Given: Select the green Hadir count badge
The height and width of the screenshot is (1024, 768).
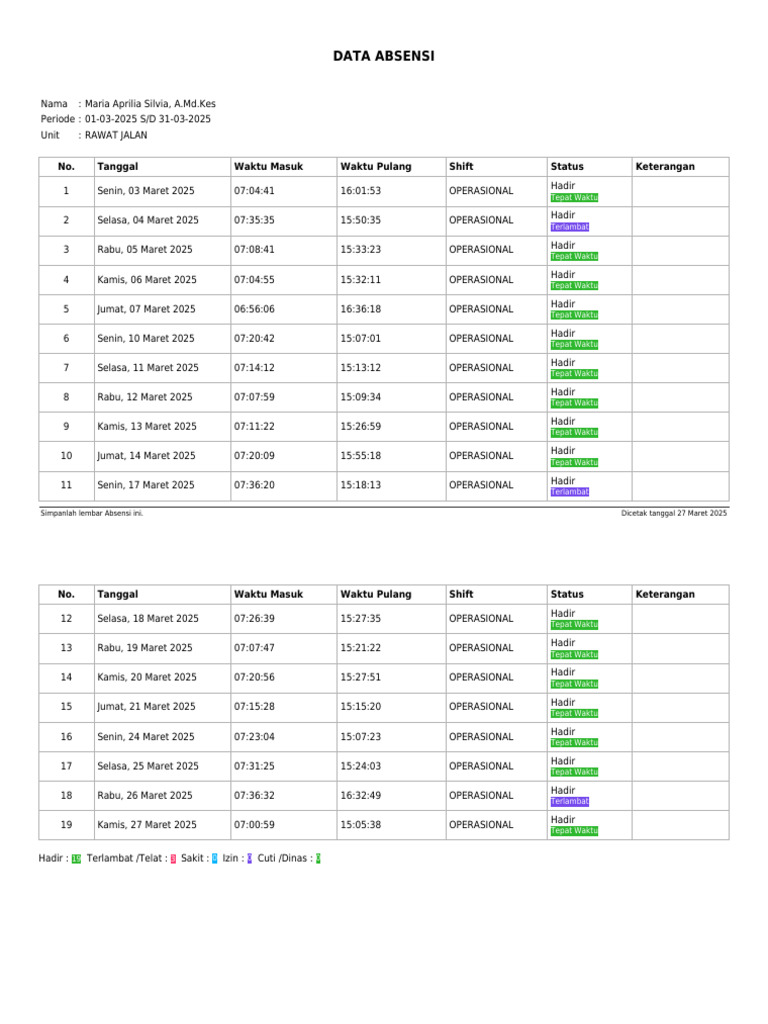Looking at the screenshot, I should pos(76,859).
